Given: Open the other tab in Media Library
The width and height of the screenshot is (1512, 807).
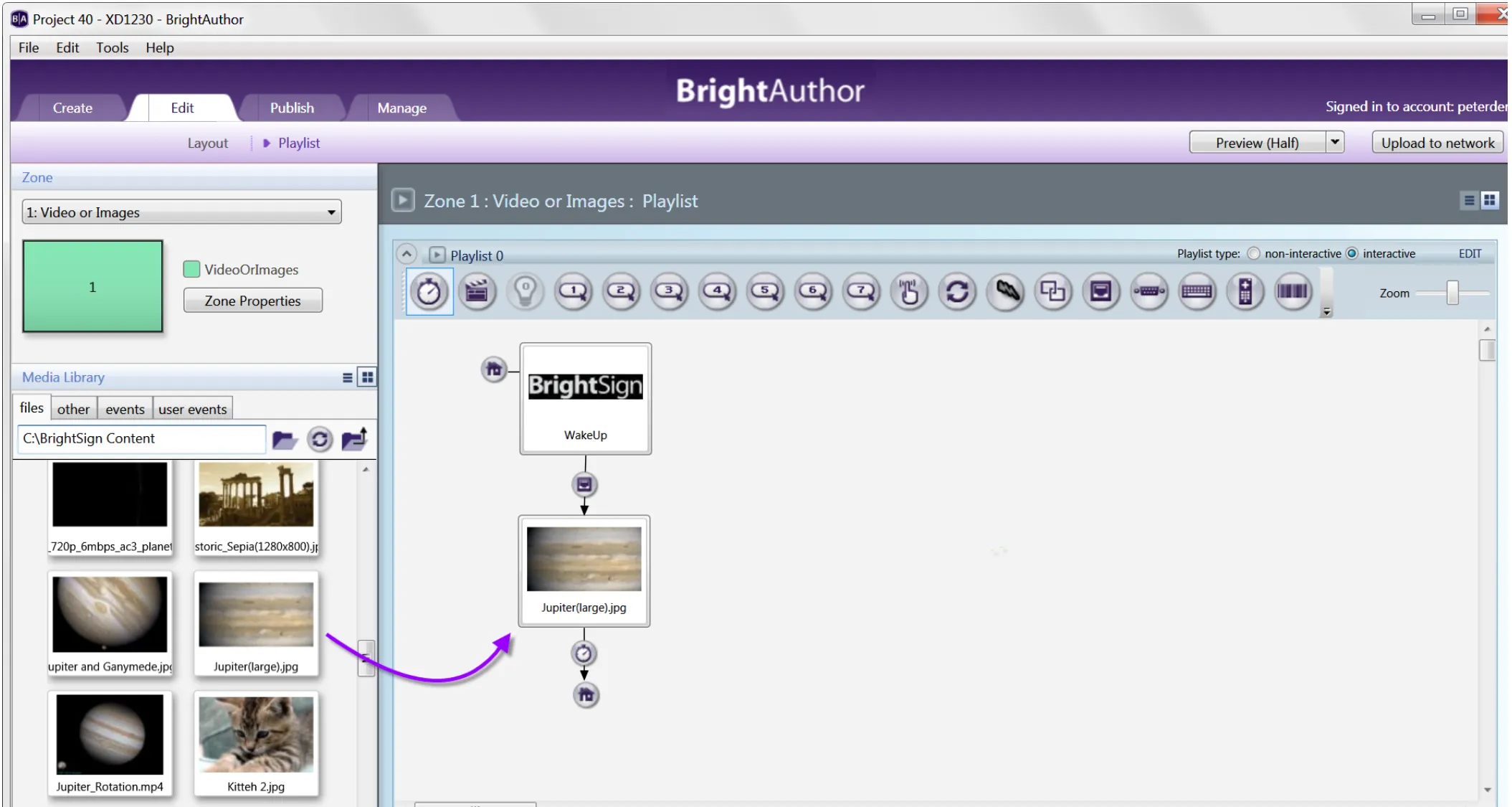Looking at the screenshot, I should pos(73,409).
